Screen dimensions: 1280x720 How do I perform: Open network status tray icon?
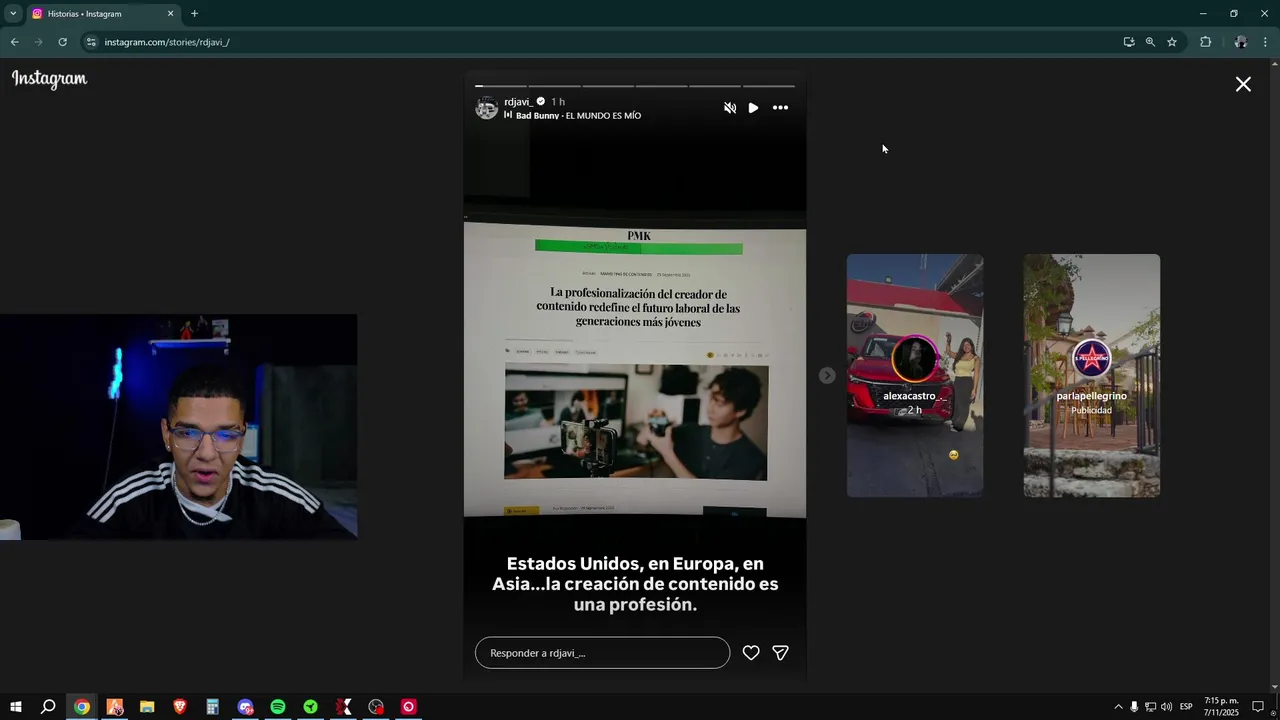coord(1150,707)
